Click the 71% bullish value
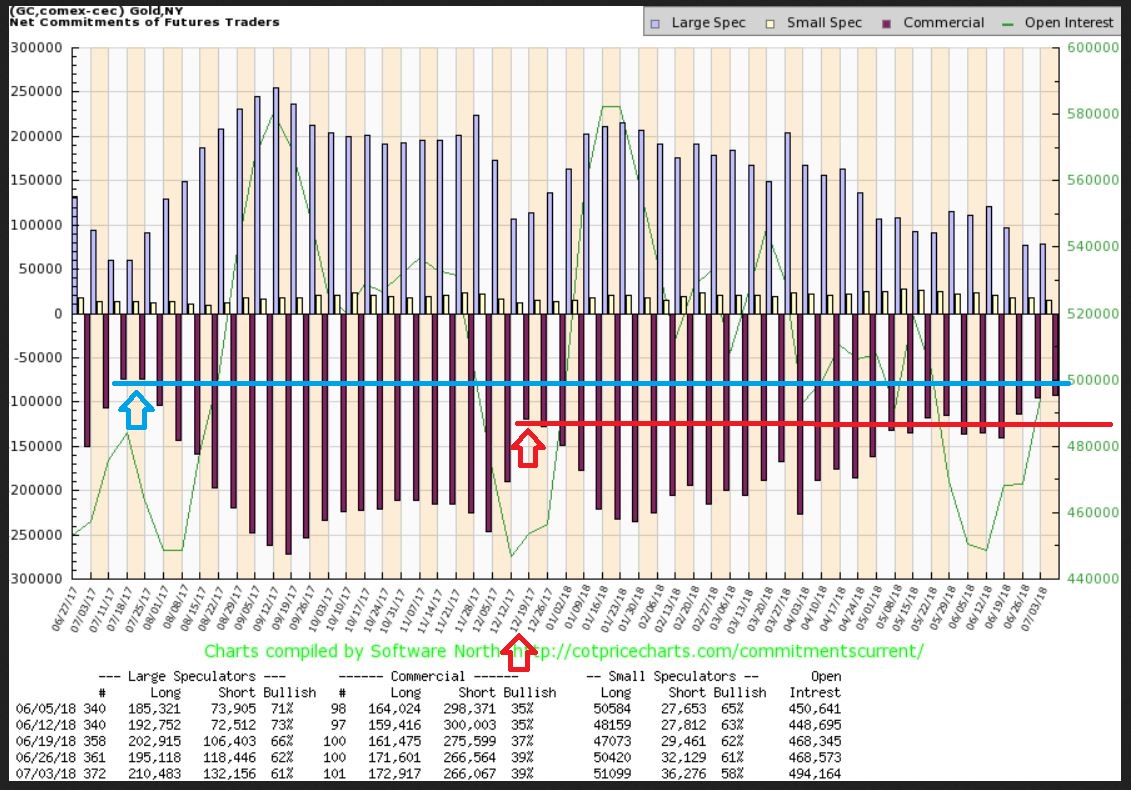The image size is (1131, 790). (x=282, y=708)
